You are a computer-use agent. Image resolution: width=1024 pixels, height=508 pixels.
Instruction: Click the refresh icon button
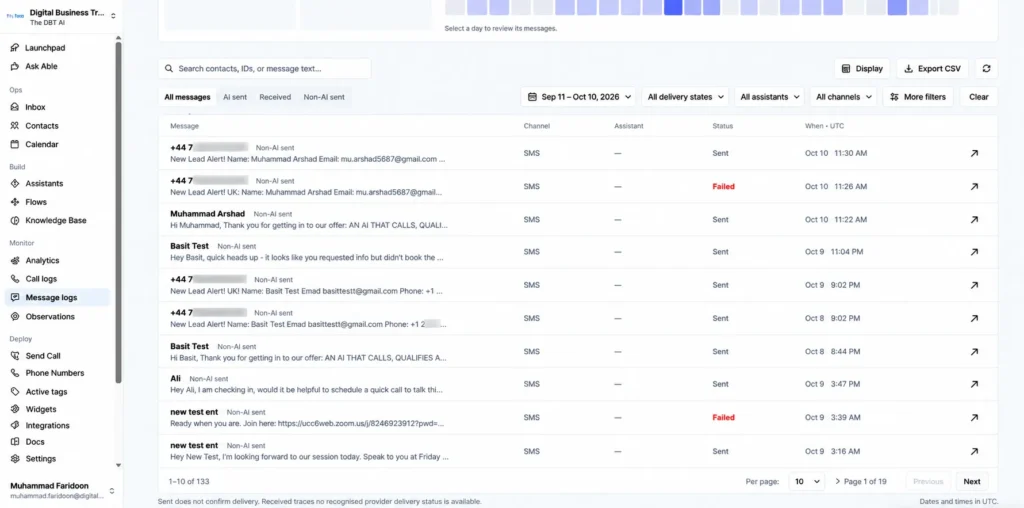[986, 69]
